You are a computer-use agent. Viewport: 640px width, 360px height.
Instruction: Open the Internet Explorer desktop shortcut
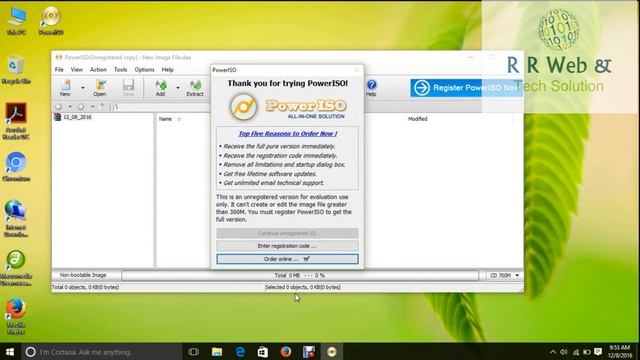coord(16,218)
